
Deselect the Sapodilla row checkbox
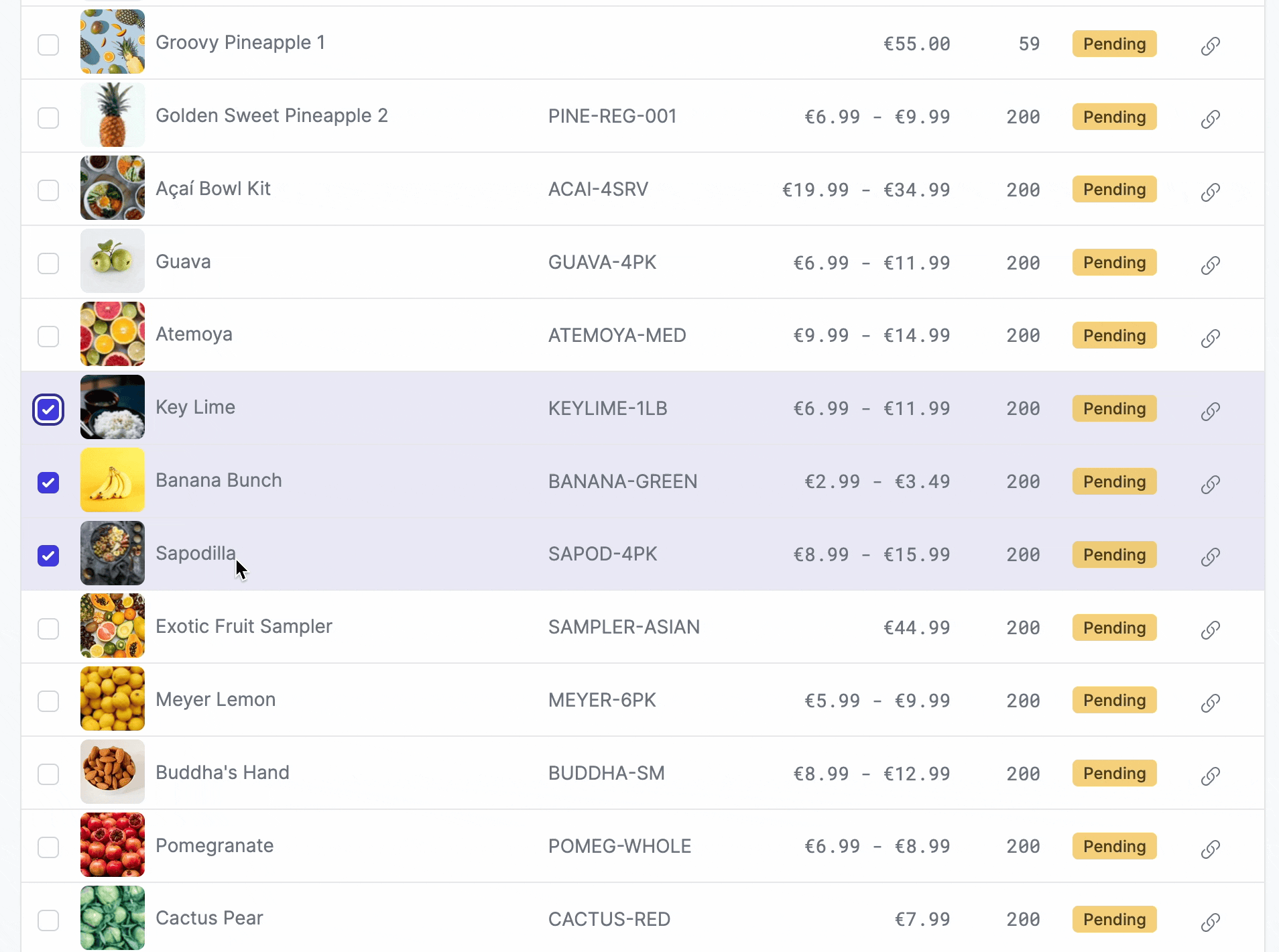point(48,556)
